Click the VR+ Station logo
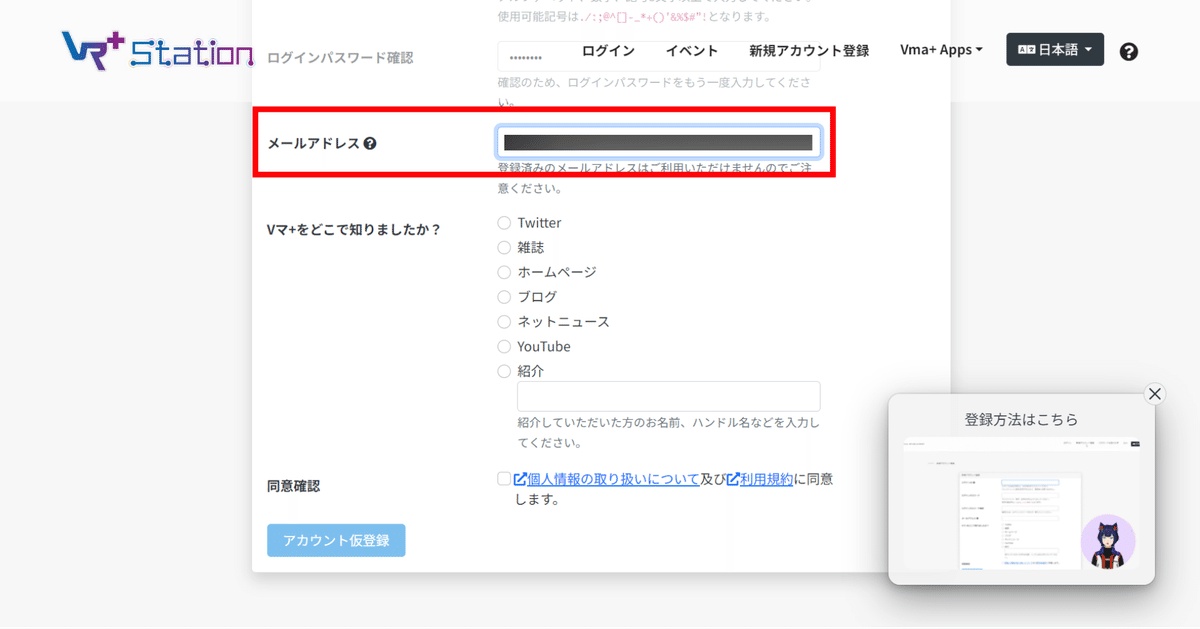Screen dimensions: 1200x629 [x=158, y=50]
